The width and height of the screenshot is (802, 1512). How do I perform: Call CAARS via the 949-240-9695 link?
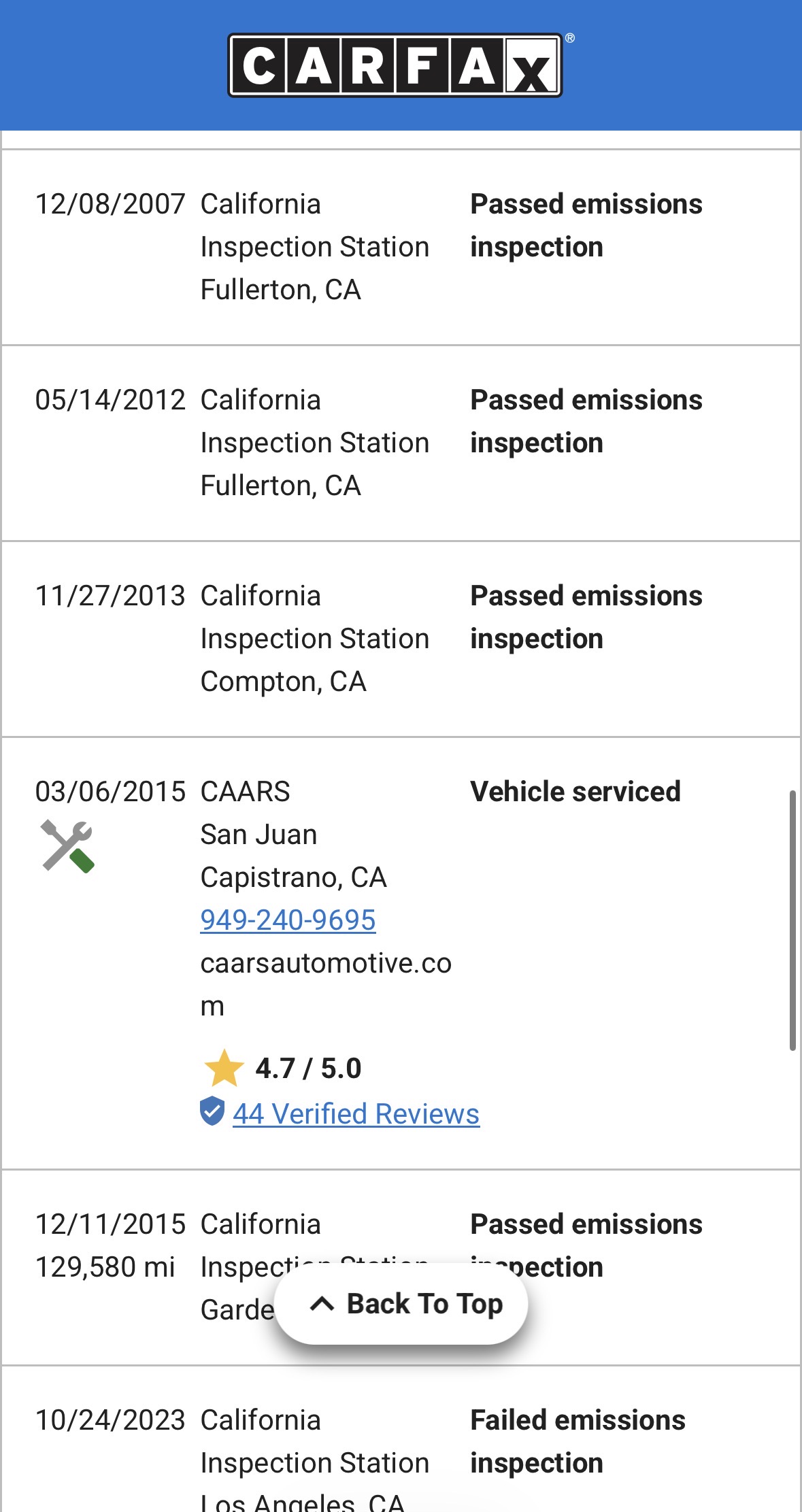288,920
